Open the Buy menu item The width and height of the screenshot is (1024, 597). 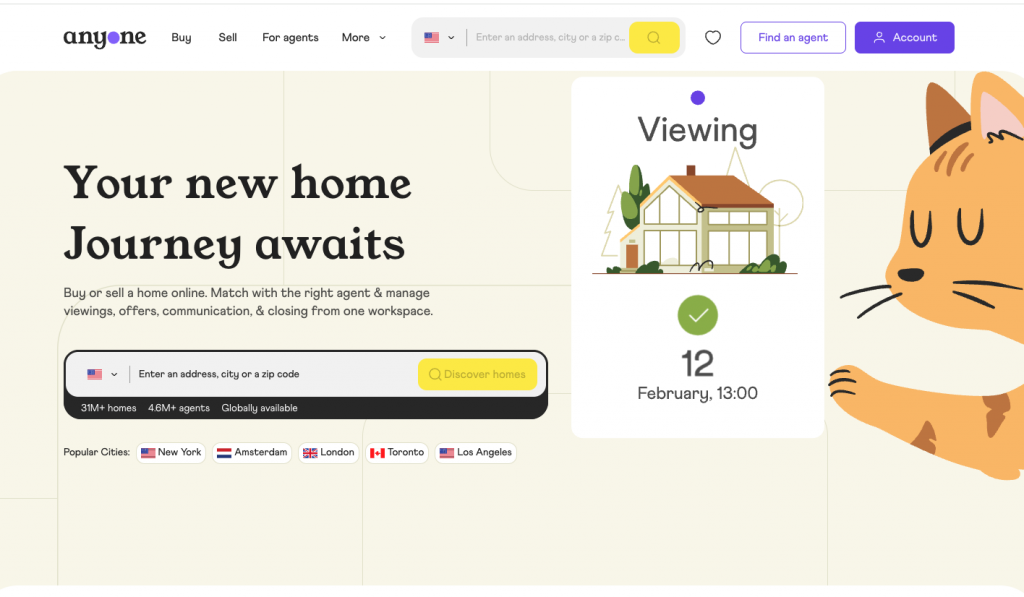pos(182,38)
